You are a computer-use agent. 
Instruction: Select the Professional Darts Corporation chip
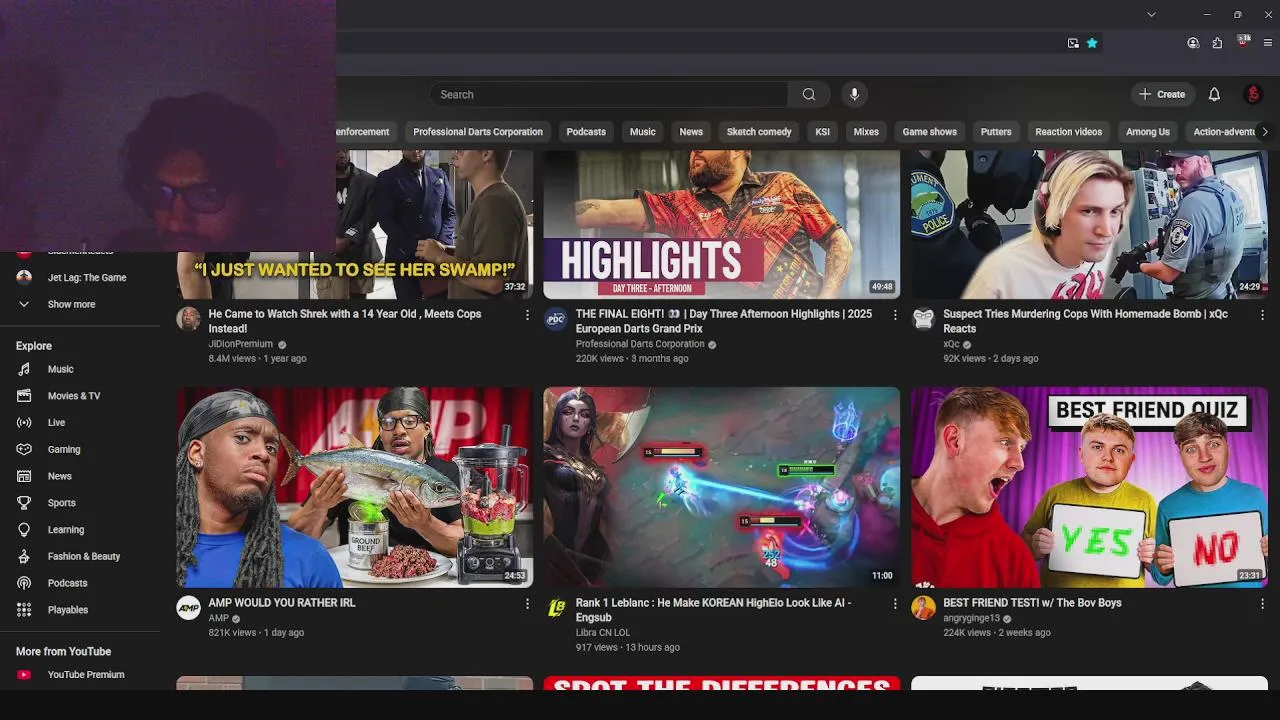[x=478, y=132]
